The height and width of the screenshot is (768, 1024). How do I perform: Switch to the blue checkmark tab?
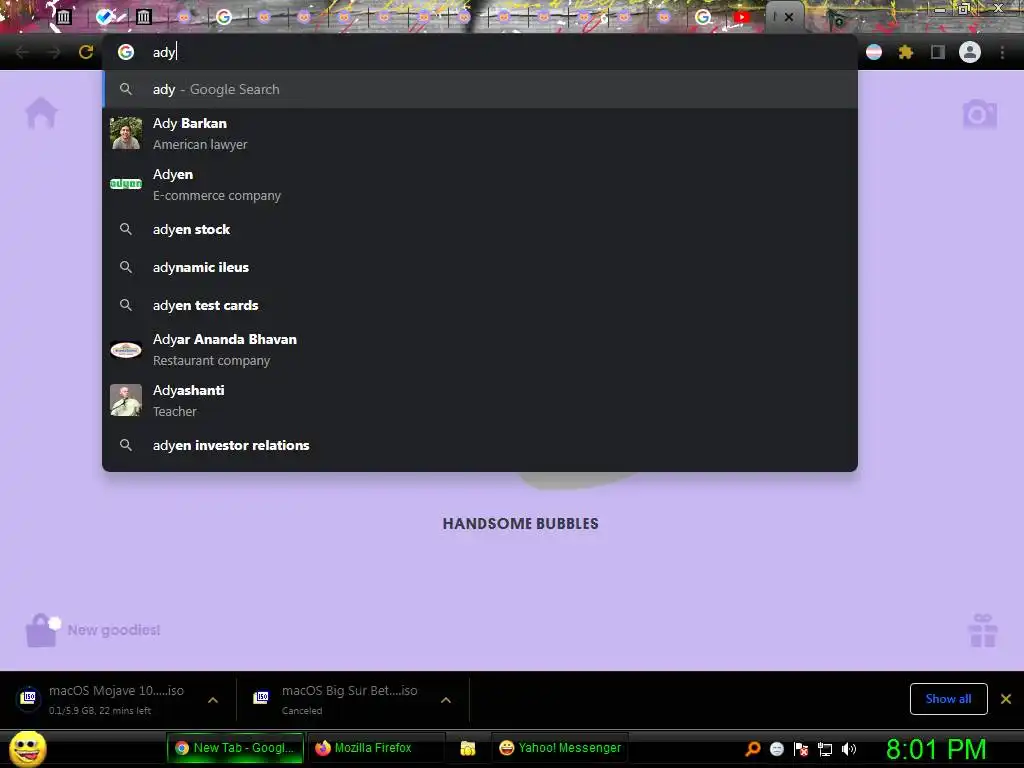tap(104, 17)
